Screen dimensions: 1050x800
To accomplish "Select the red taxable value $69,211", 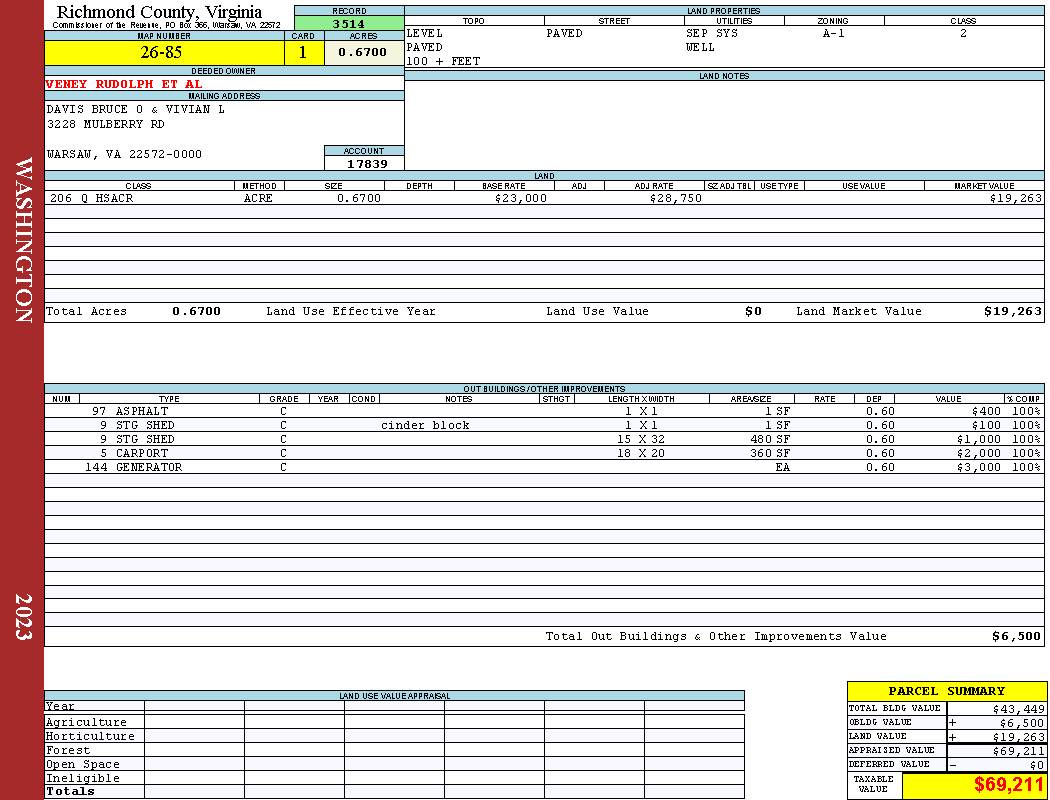I will point(1008,784).
